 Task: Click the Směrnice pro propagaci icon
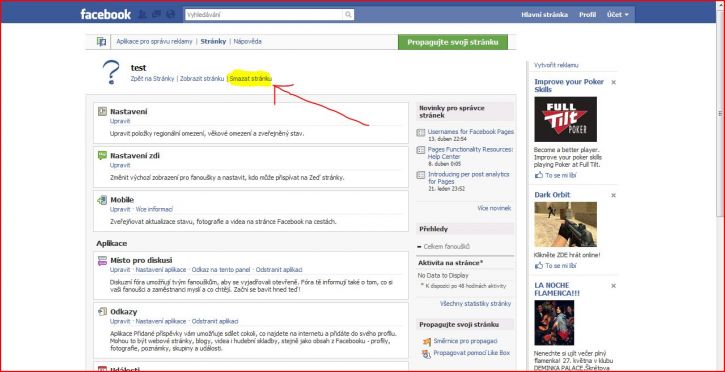tap(426, 342)
